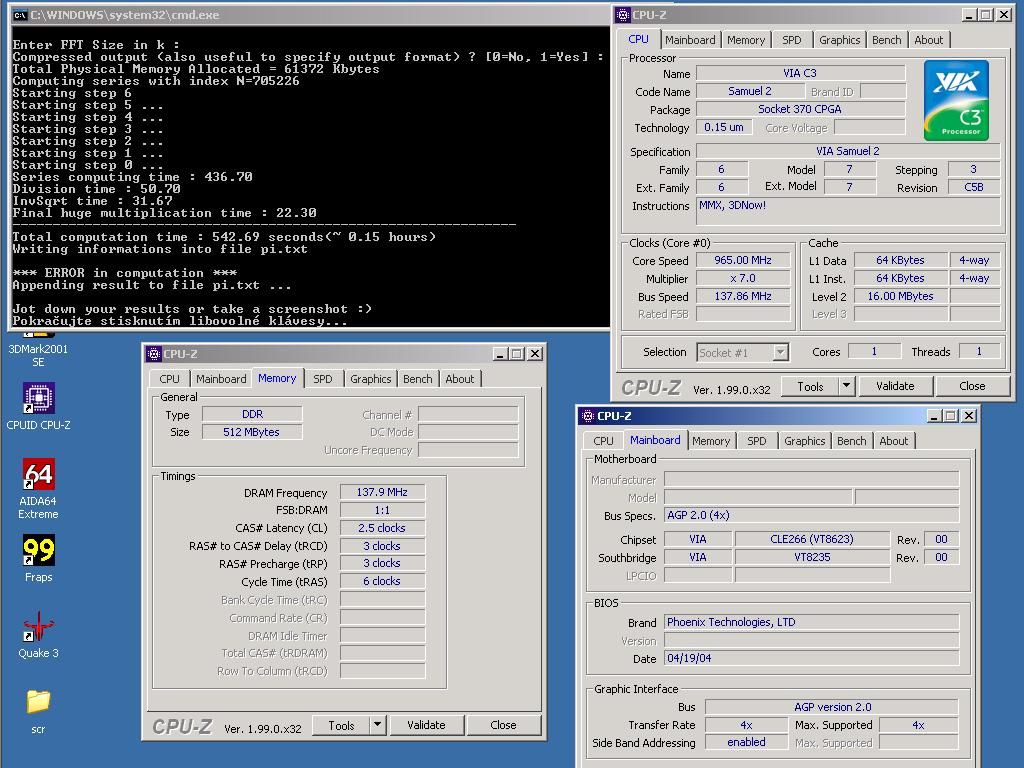Open Mainboard tab in Memory window
This screenshot has width=1024, height=768.
click(221, 379)
